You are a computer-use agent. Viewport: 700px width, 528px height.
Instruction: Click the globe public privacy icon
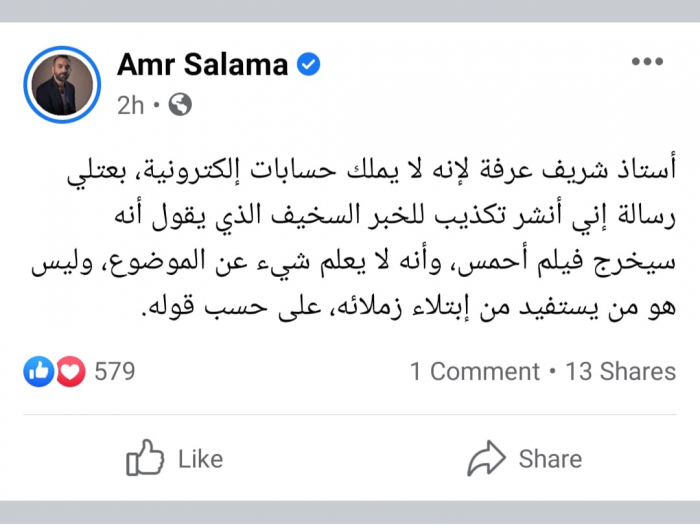point(180,104)
